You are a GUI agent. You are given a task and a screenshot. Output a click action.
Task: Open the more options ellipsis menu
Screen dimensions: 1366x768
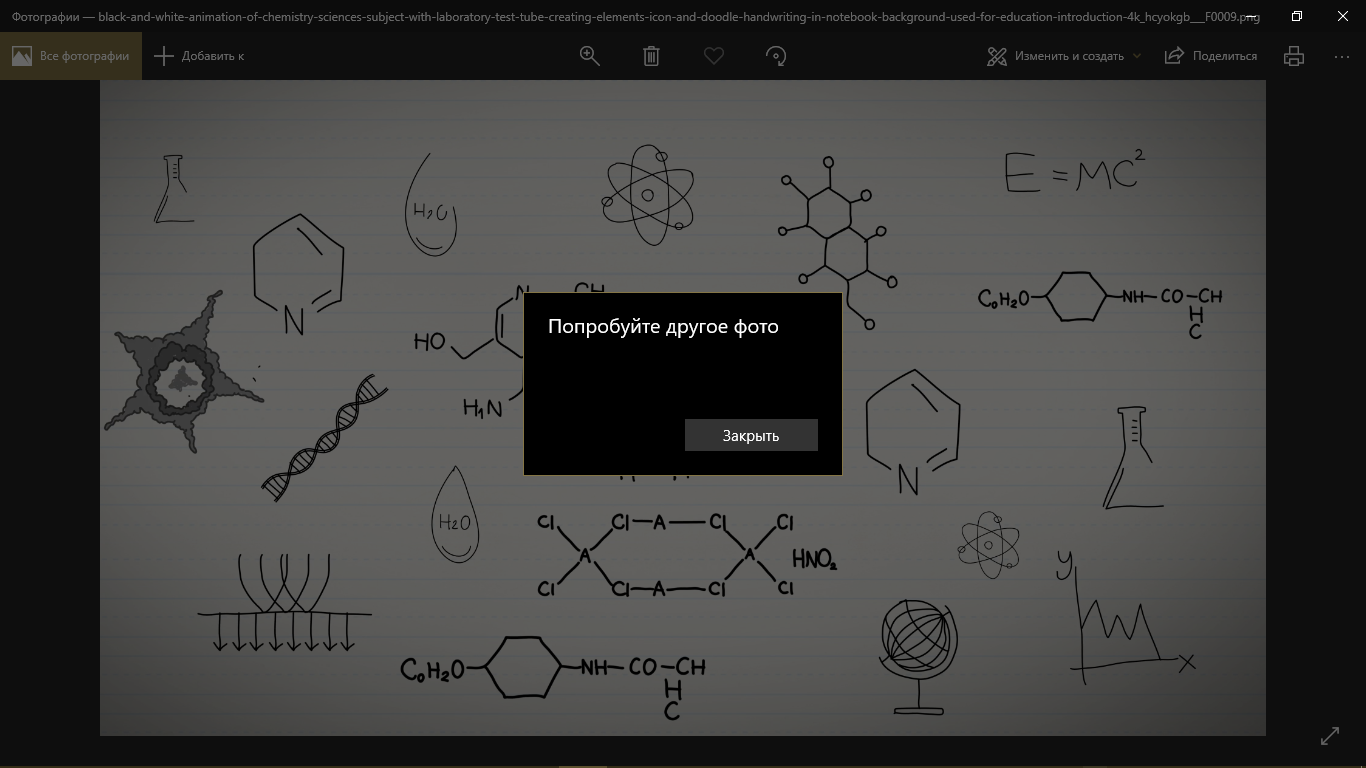click(1342, 56)
